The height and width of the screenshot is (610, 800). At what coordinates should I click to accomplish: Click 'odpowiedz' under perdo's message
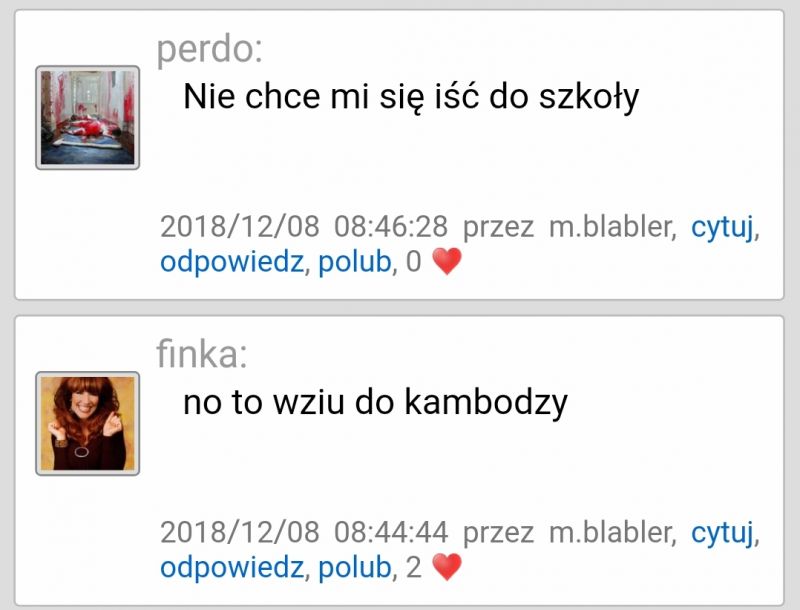pos(232,262)
